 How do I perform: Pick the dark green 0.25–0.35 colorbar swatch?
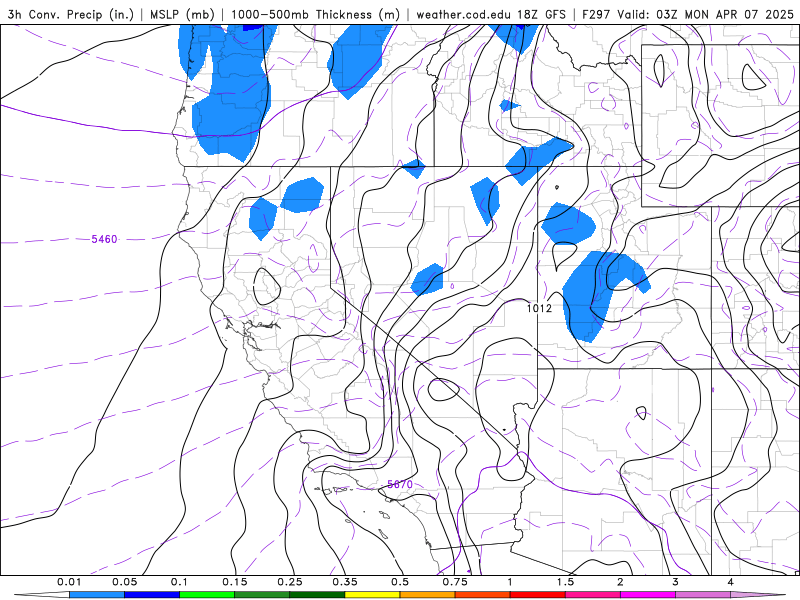[317, 595]
